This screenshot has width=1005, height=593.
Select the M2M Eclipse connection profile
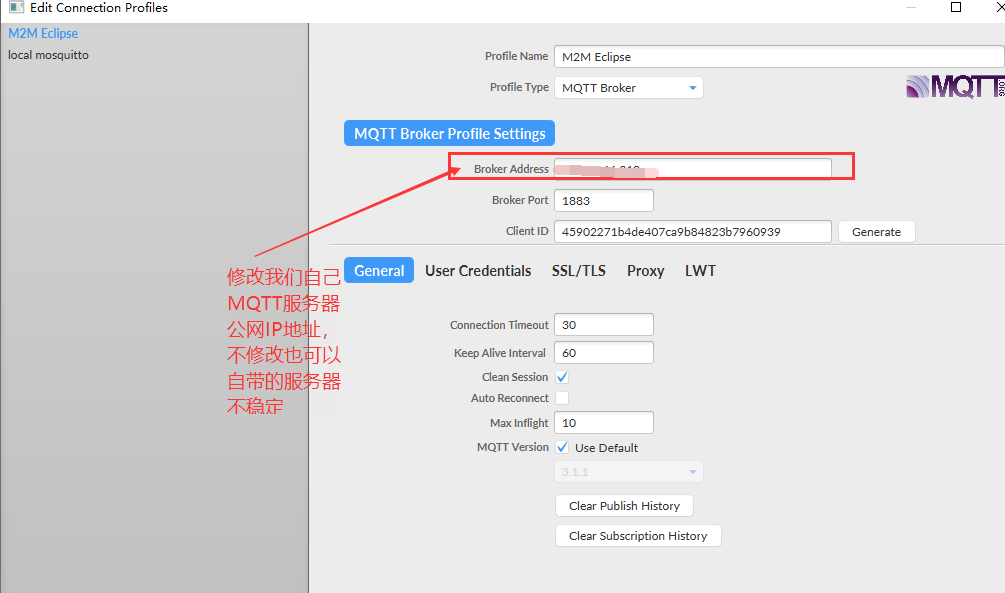(x=43, y=33)
